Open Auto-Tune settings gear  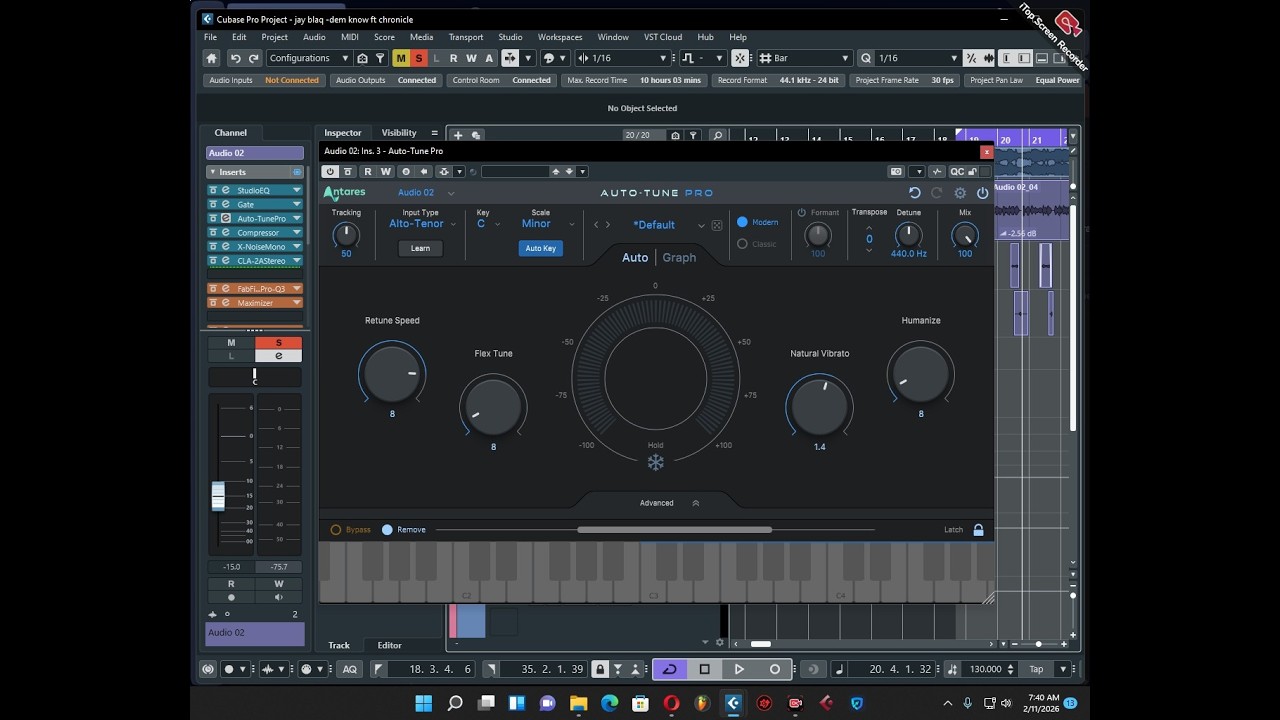(960, 193)
